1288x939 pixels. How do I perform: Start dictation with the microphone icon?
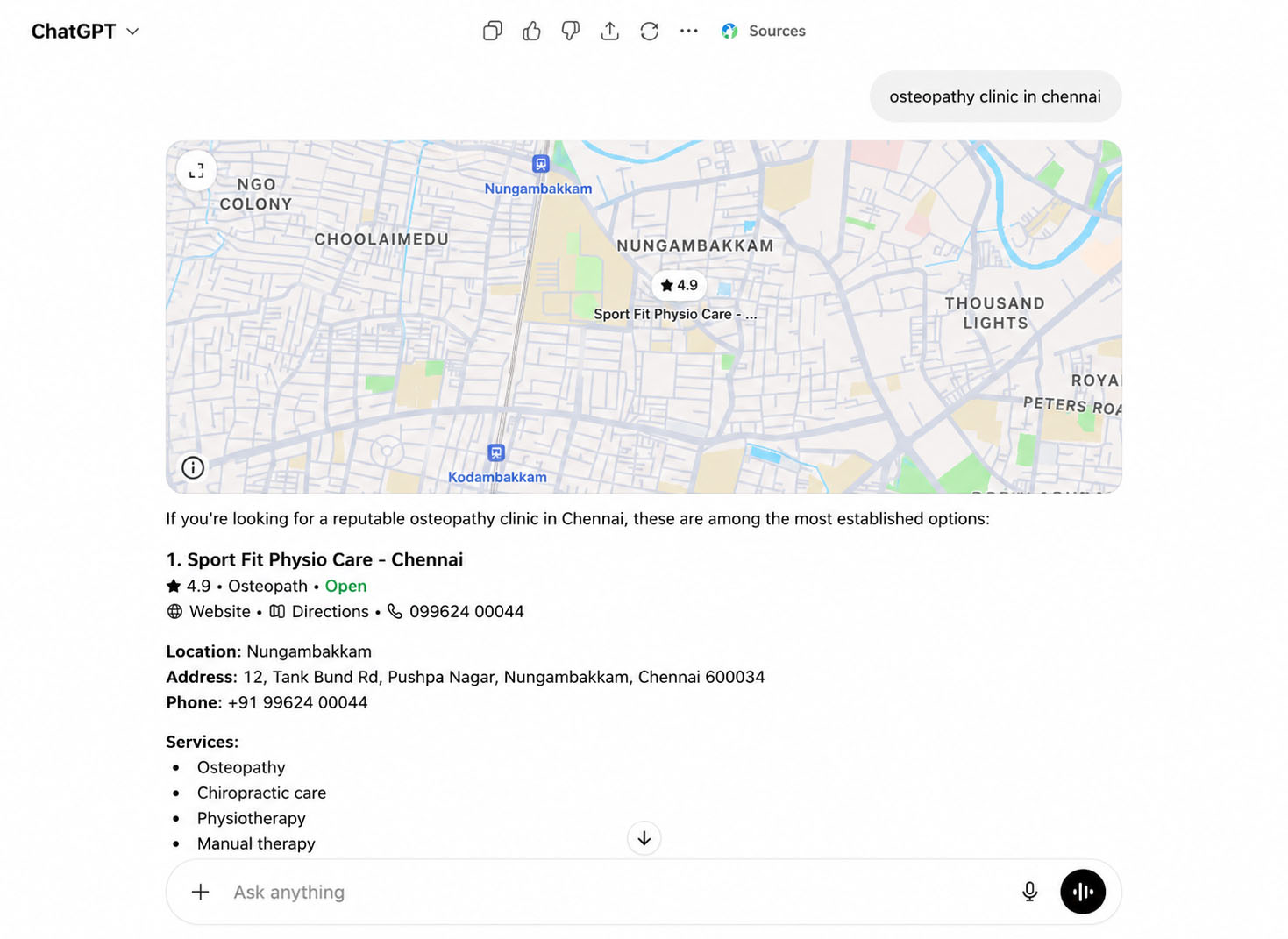tap(1030, 892)
